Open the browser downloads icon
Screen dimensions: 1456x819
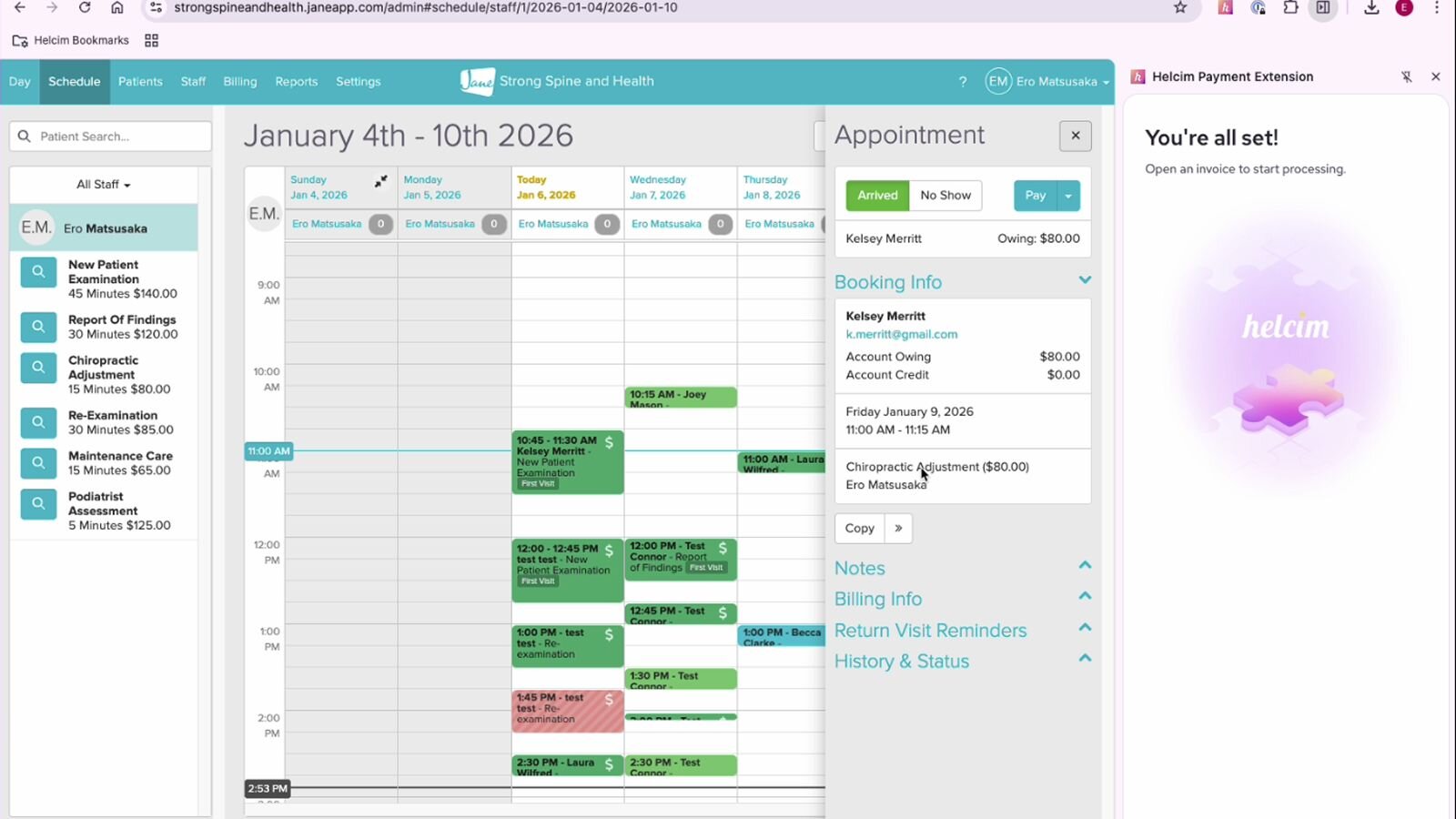coord(1371,8)
